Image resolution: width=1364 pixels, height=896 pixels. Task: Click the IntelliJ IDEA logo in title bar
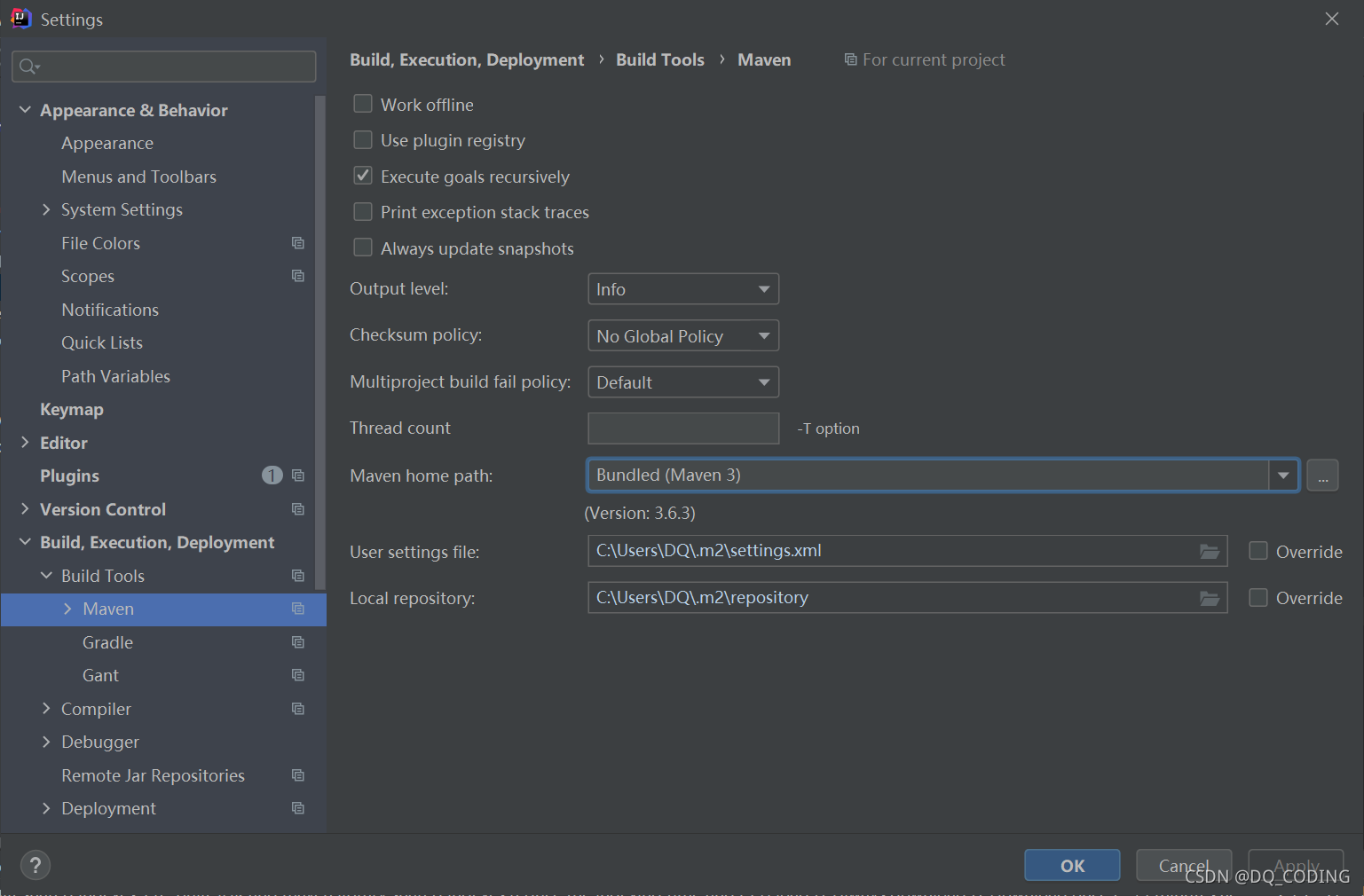pyautogui.click(x=20, y=19)
